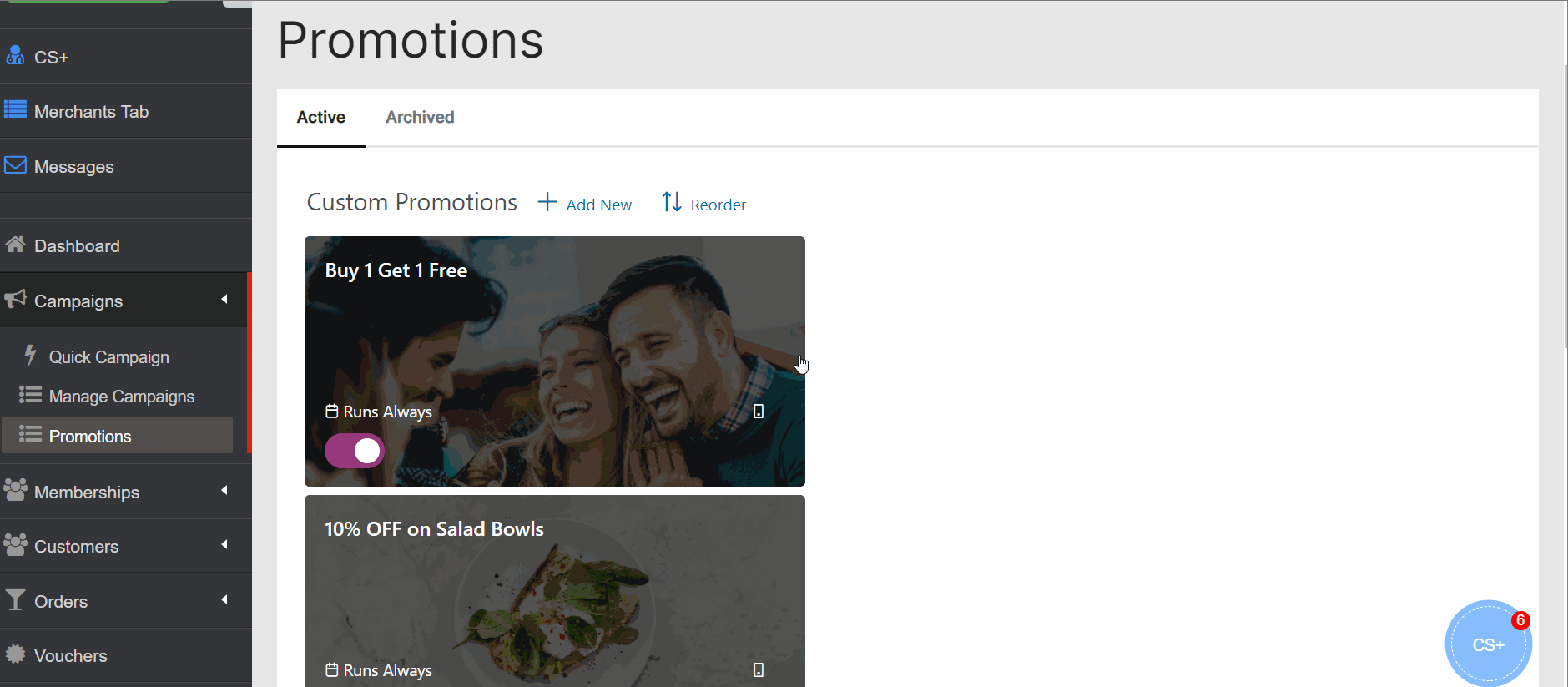This screenshot has height=687, width=1568.
Task: Open the Messages envelope icon
Action: pyautogui.click(x=15, y=164)
